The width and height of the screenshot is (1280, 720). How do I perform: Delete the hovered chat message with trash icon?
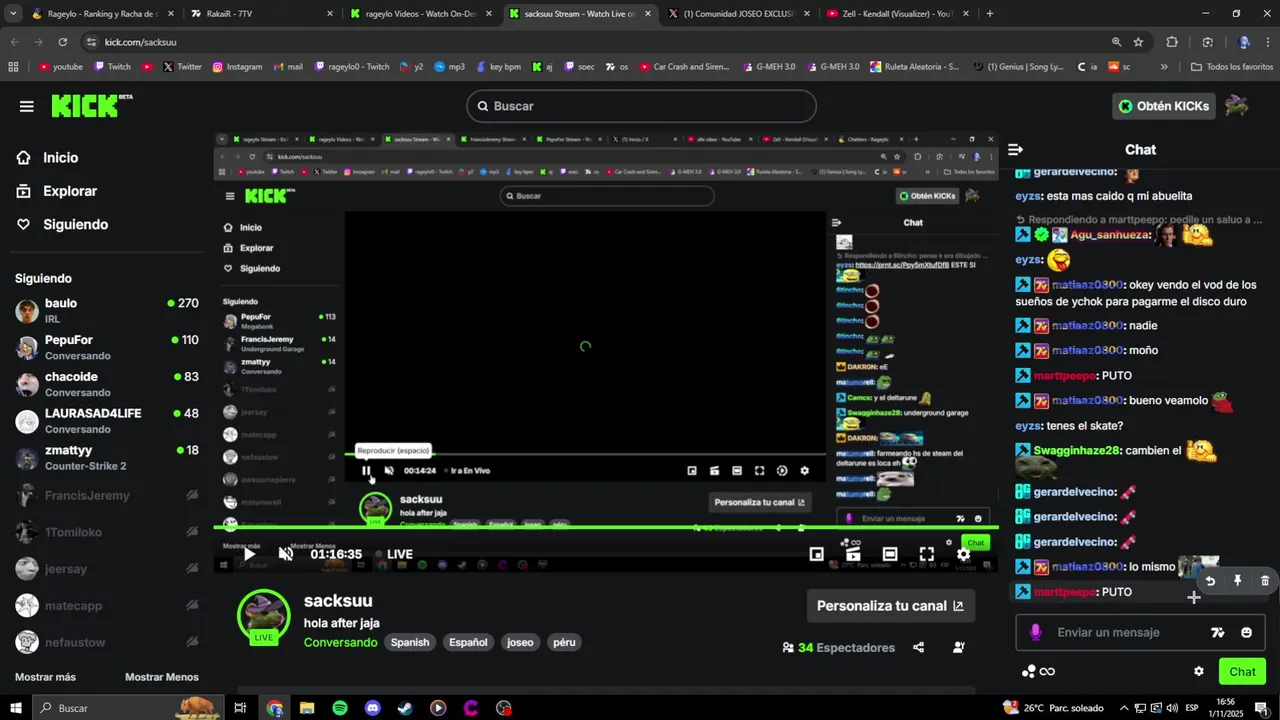coord(1264,581)
